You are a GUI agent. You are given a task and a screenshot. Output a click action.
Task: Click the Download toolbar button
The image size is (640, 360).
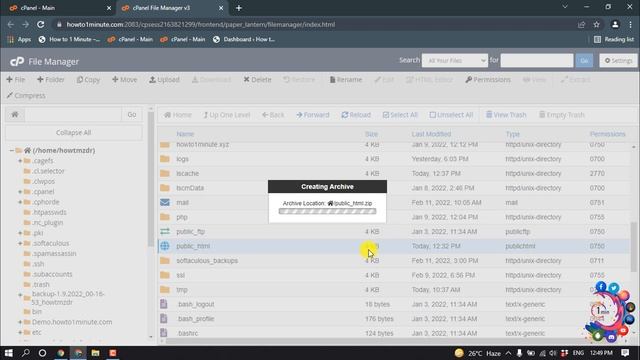coord(211,80)
